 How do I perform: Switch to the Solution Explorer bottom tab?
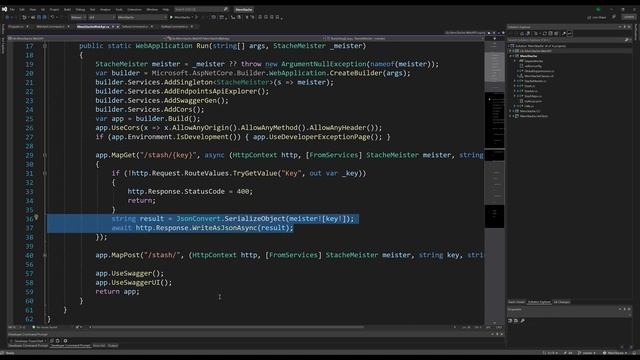[539, 302]
